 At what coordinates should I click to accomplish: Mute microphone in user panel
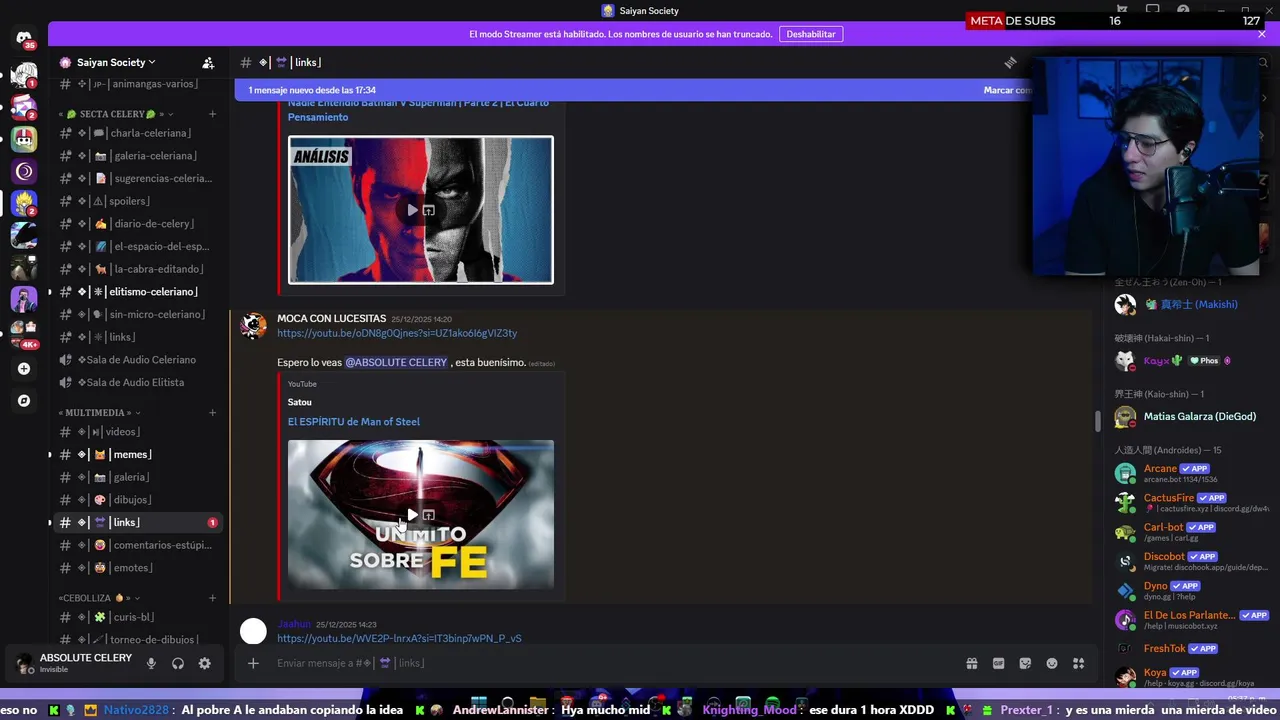(151, 663)
